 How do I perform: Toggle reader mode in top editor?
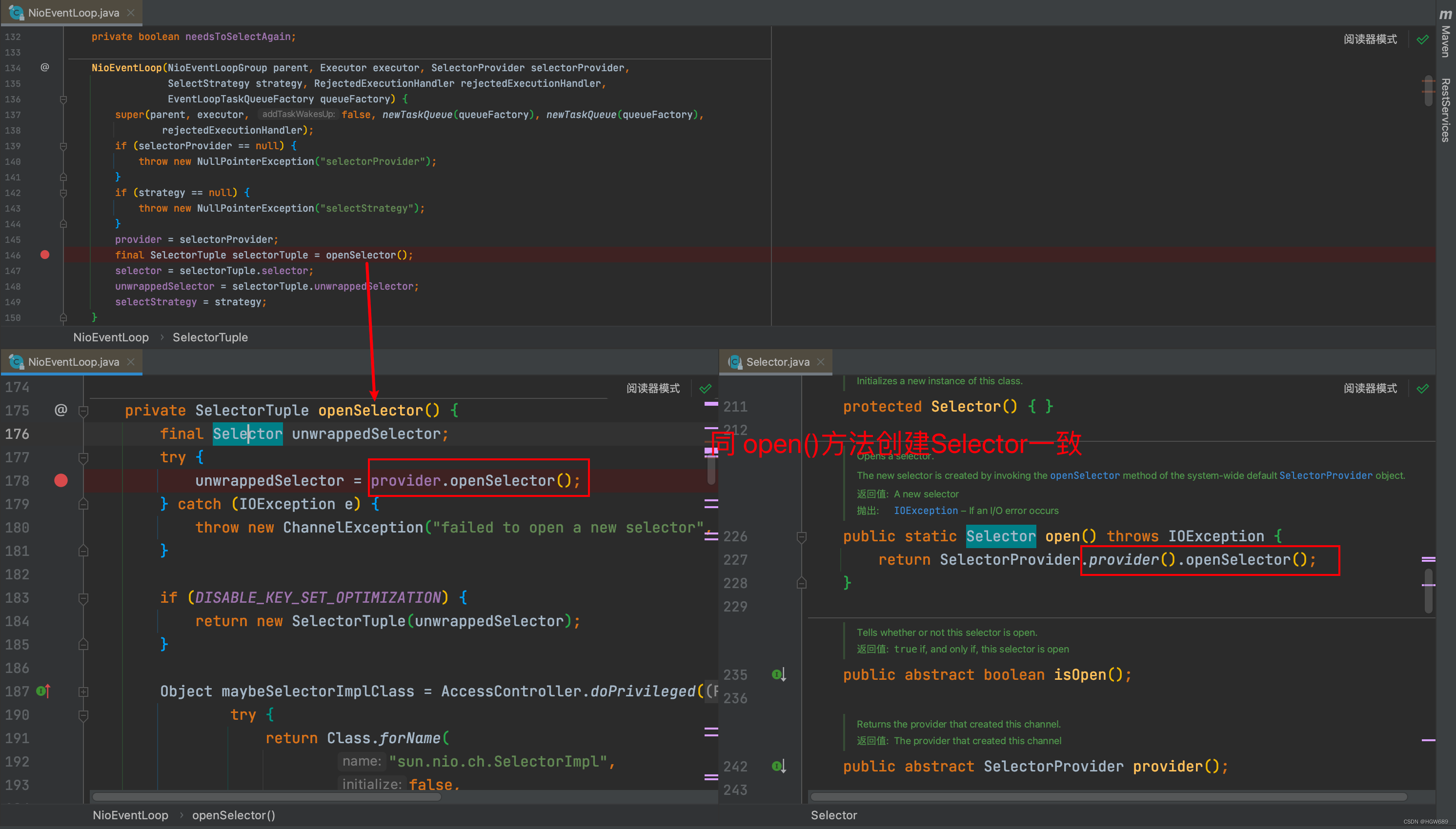tap(1370, 39)
